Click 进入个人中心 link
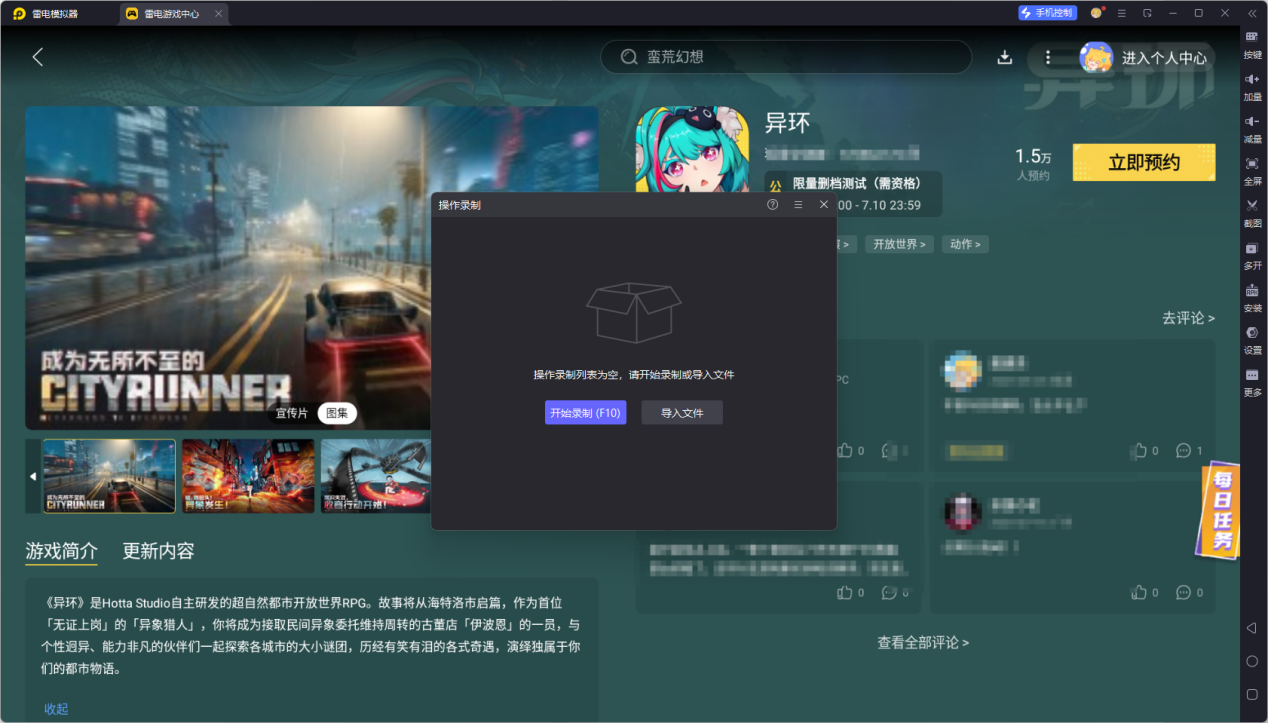 pos(1164,58)
